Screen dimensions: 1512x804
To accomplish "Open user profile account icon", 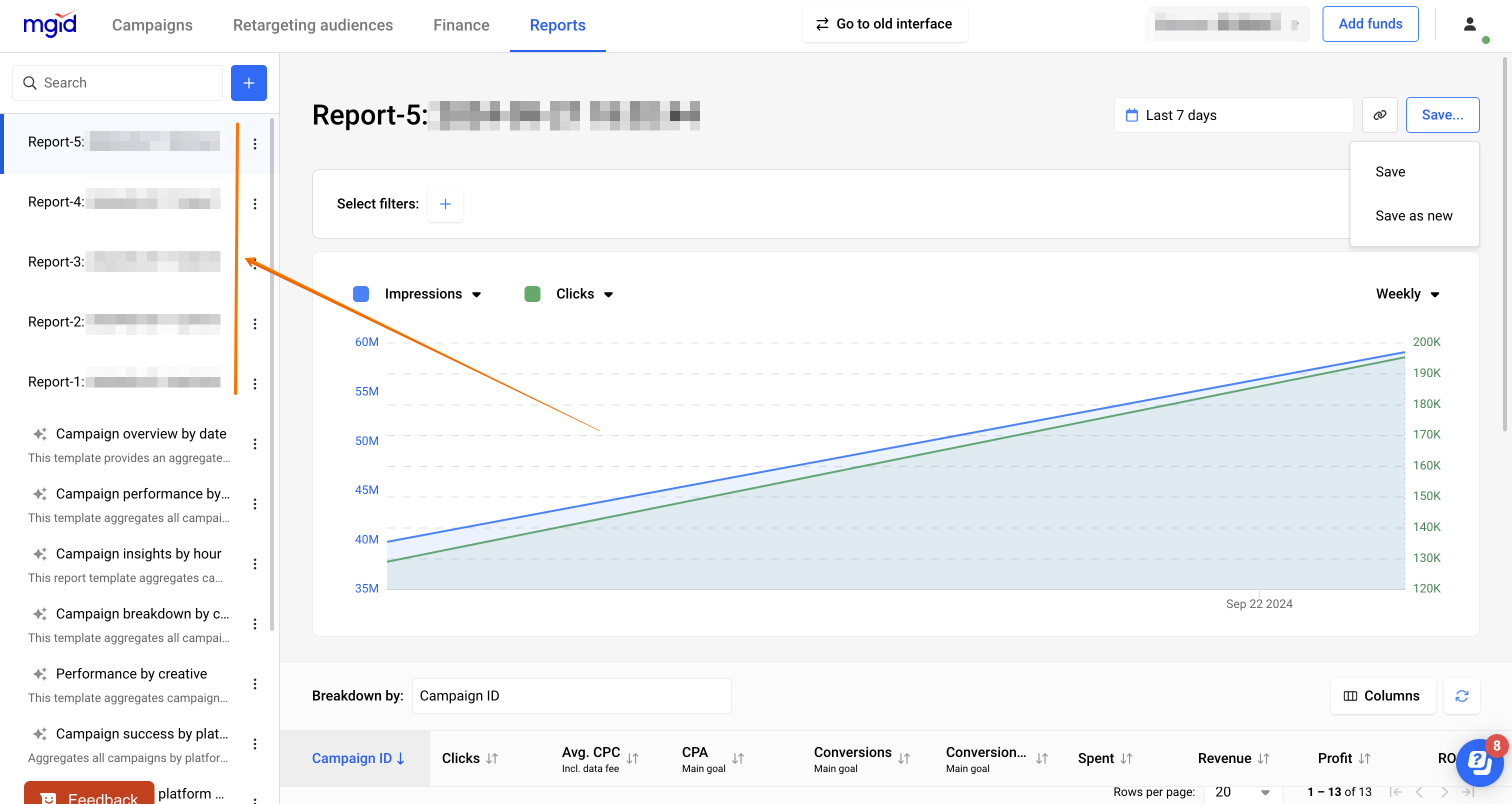I will [1469, 24].
